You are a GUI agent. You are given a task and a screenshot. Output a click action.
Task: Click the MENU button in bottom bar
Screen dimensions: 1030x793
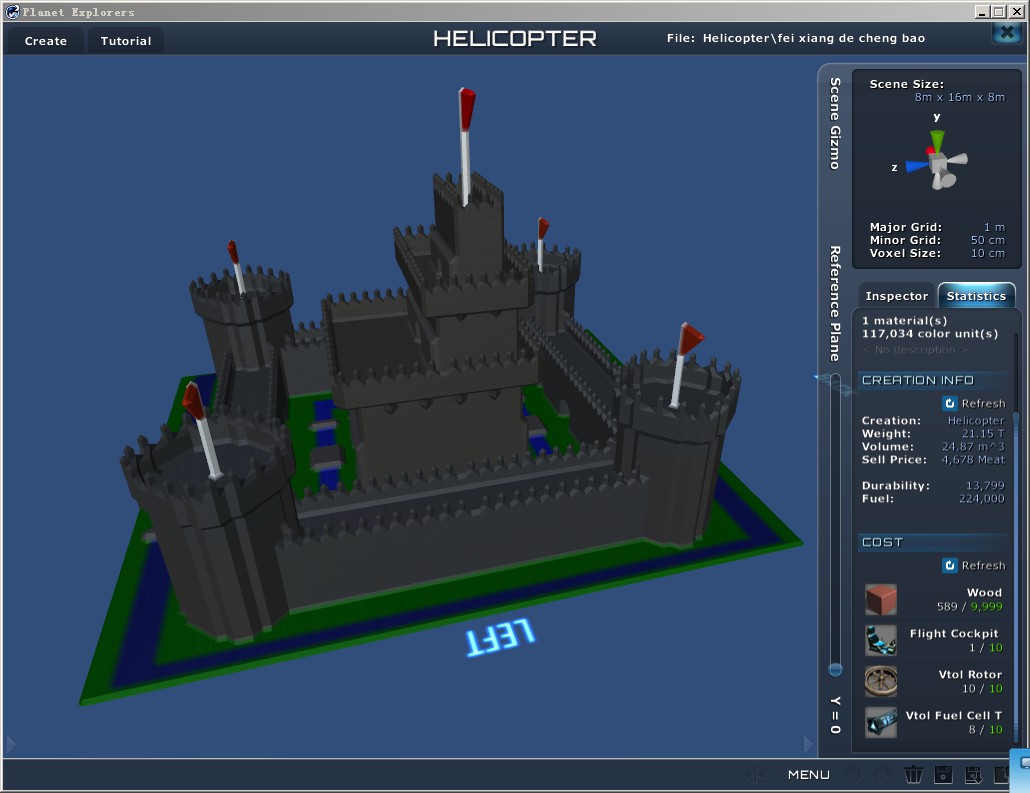tap(809, 775)
